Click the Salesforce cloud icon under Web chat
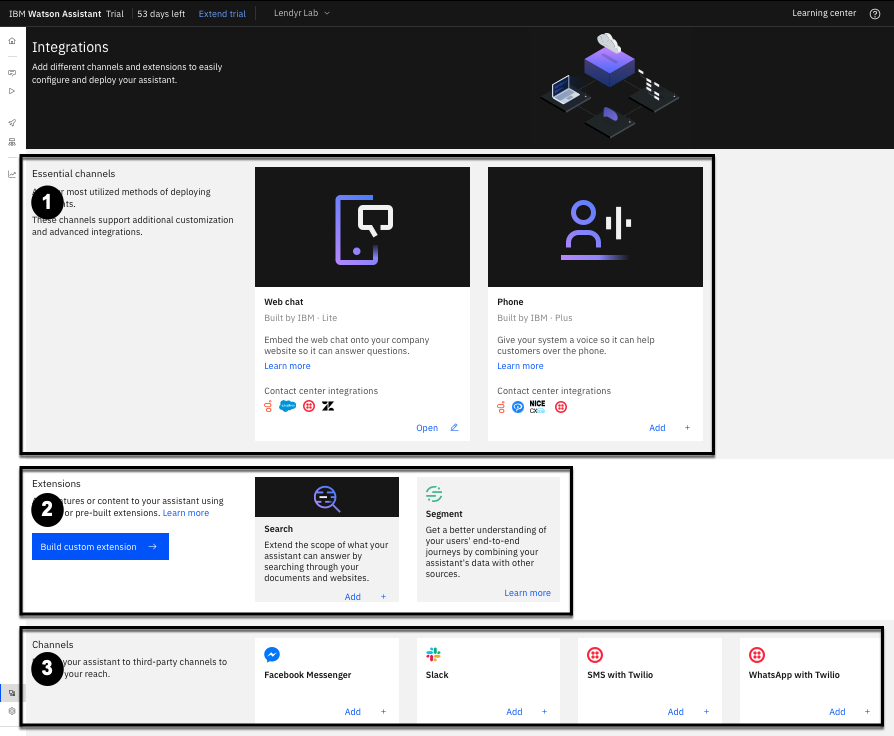 (x=287, y=406)
